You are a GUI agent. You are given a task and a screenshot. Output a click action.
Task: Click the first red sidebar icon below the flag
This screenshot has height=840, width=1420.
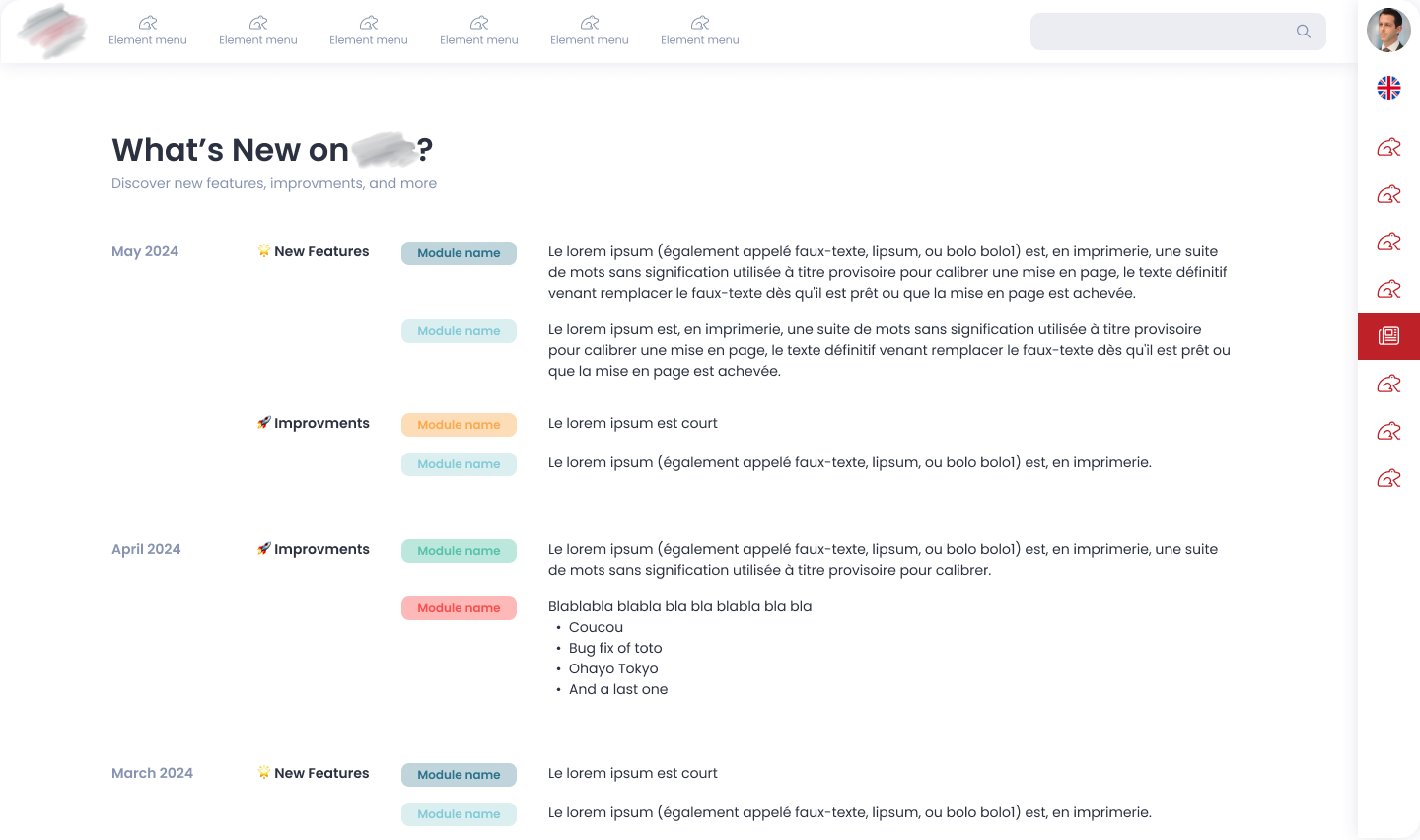1388,146
